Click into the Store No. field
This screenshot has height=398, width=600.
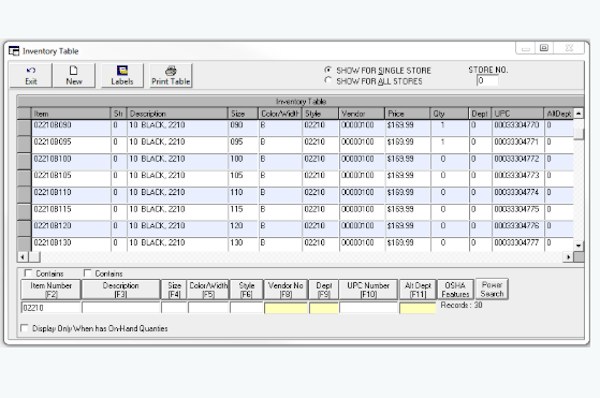[x=487, y=81]
